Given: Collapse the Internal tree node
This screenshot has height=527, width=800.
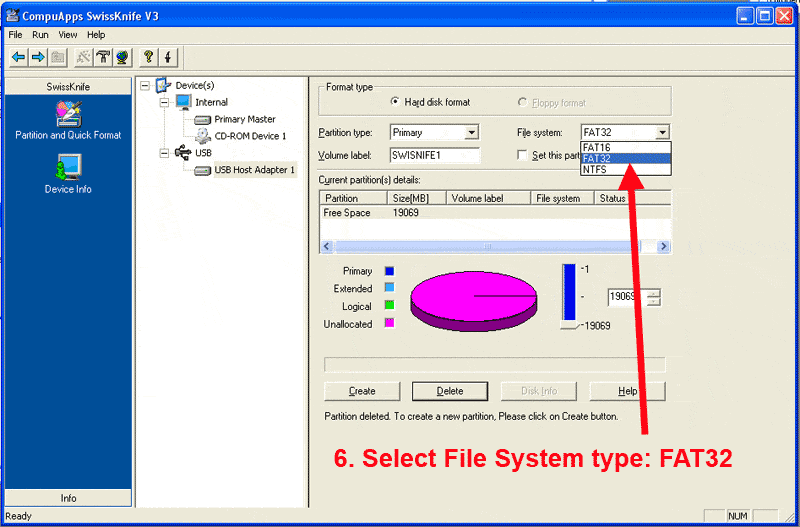Looking at the screenshot, I should (x=164, y=103).
